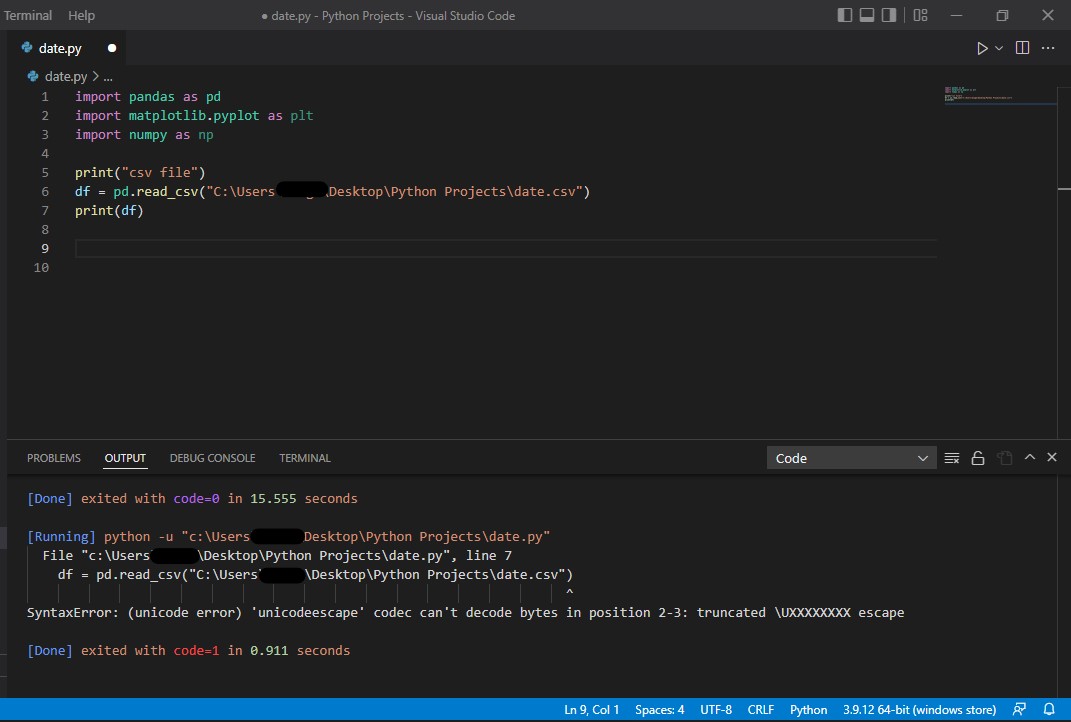Screen dimensions: 1071x722
Task: Toggle output auto-scroll lock
Action: pos(978,458)
